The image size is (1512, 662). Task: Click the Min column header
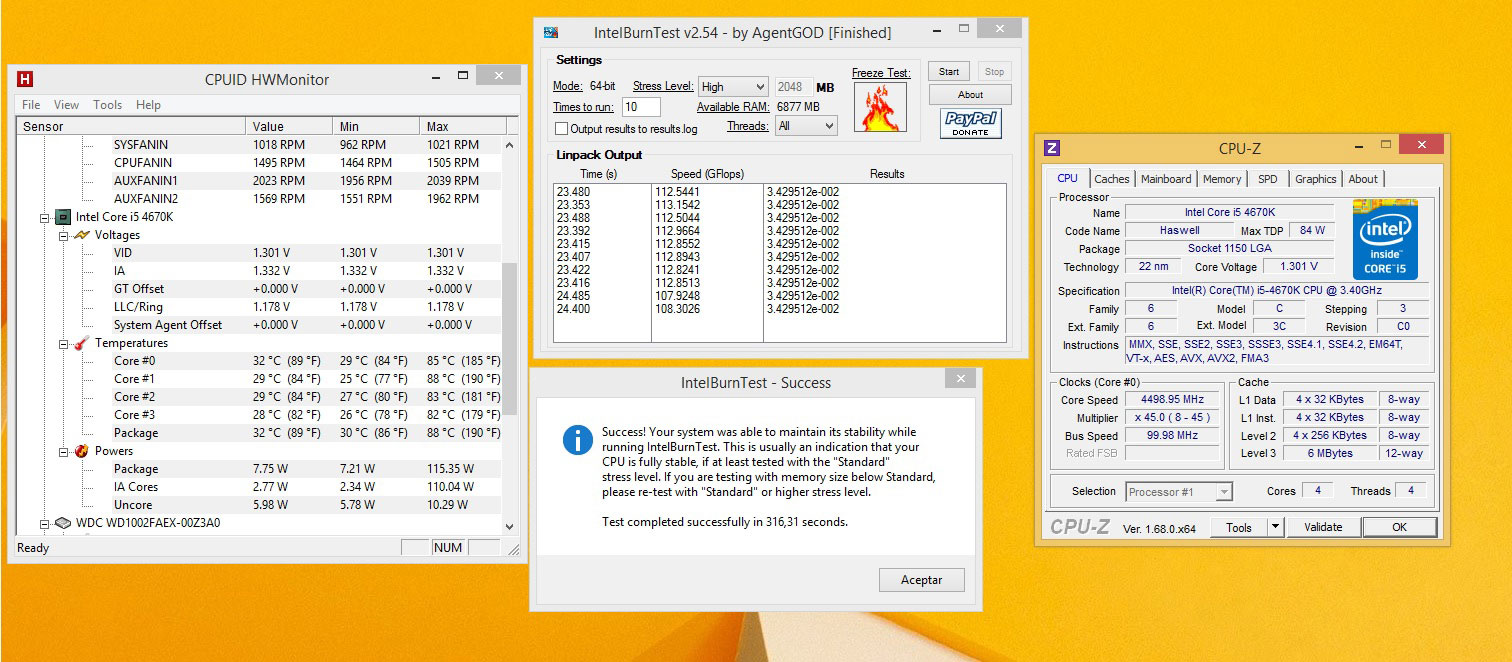(376, 127)
